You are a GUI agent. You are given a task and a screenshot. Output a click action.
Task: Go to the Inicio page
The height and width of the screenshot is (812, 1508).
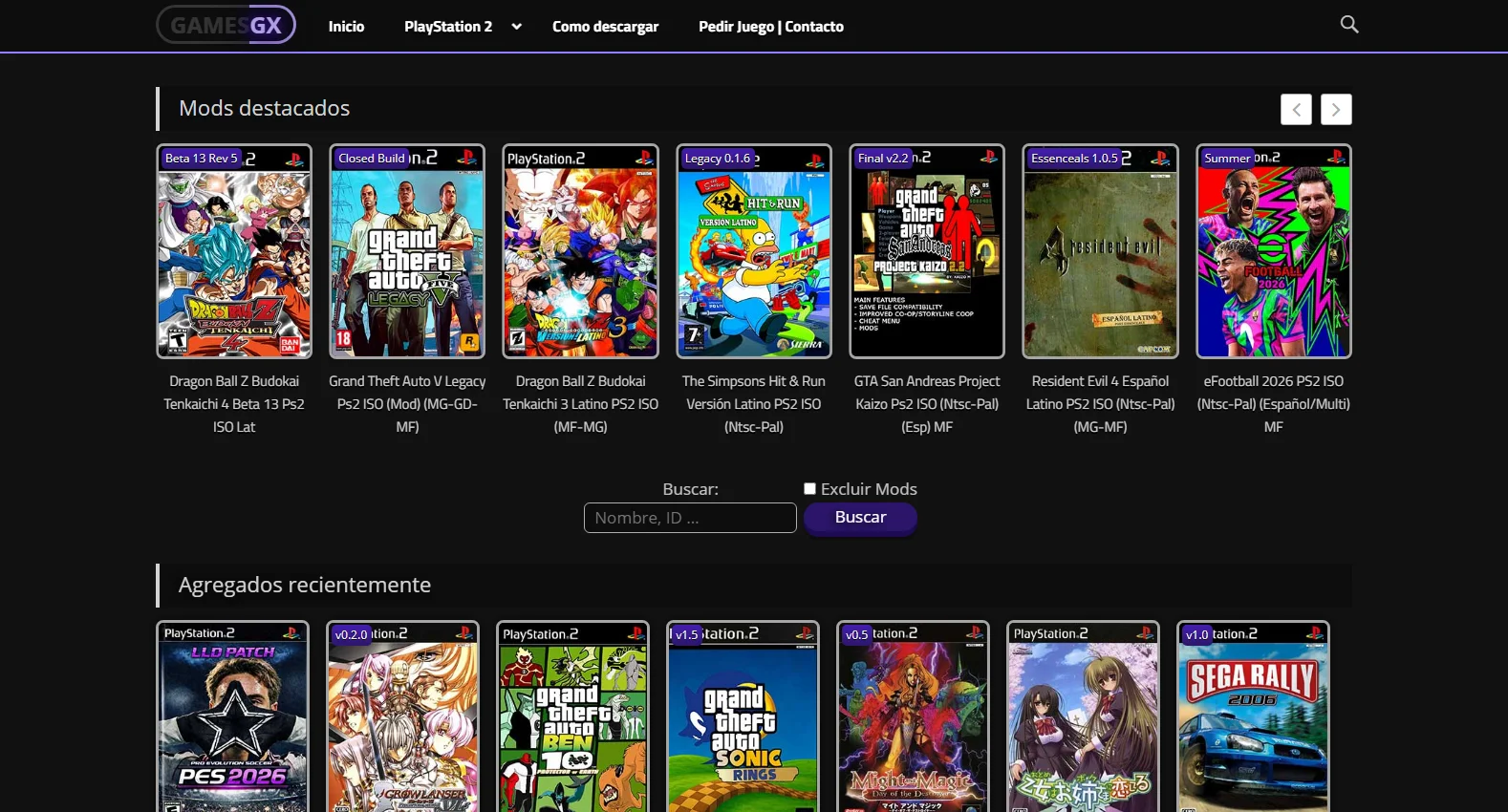[x=346, y=27]
